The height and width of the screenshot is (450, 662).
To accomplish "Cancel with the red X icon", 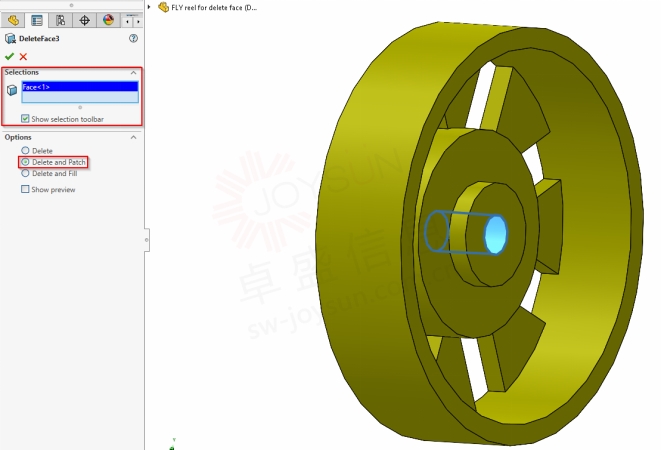I will point(23,56).
